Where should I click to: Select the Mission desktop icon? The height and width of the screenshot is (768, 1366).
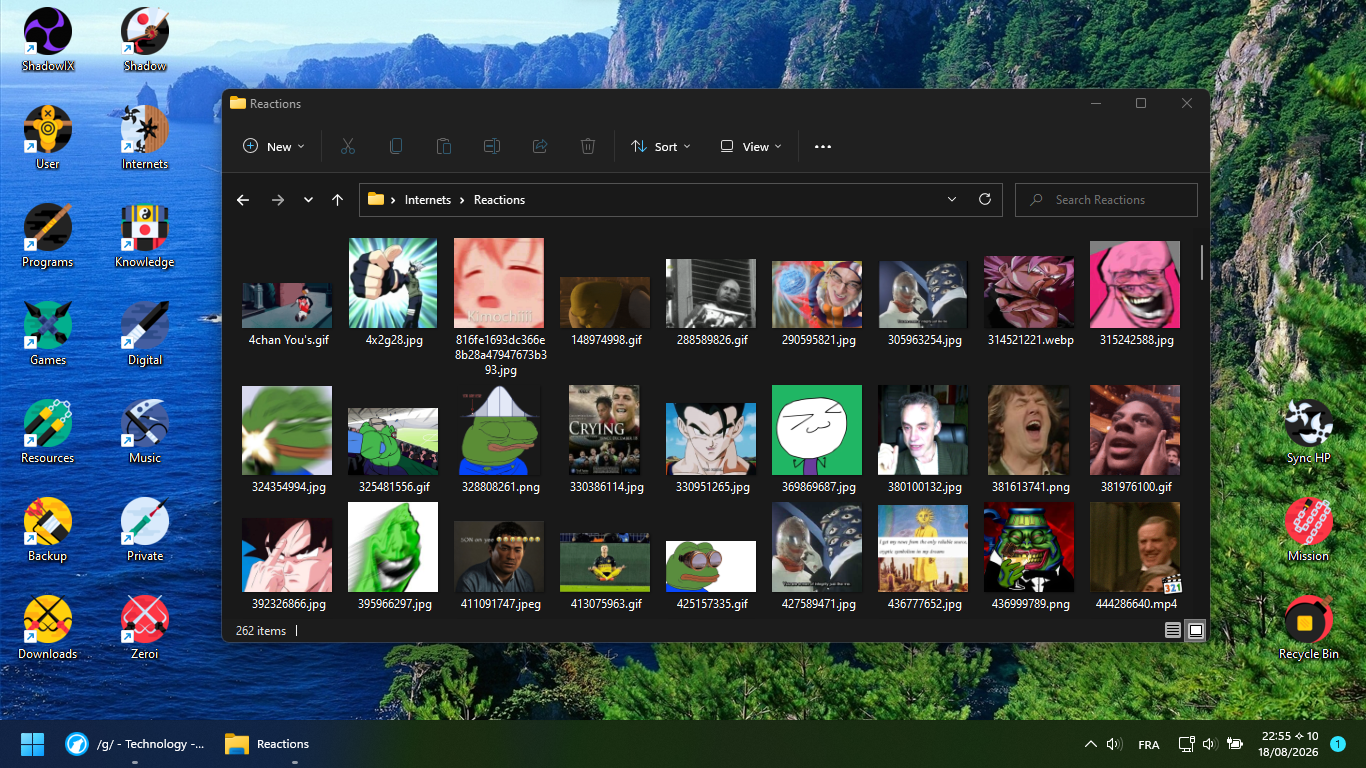1309,530
